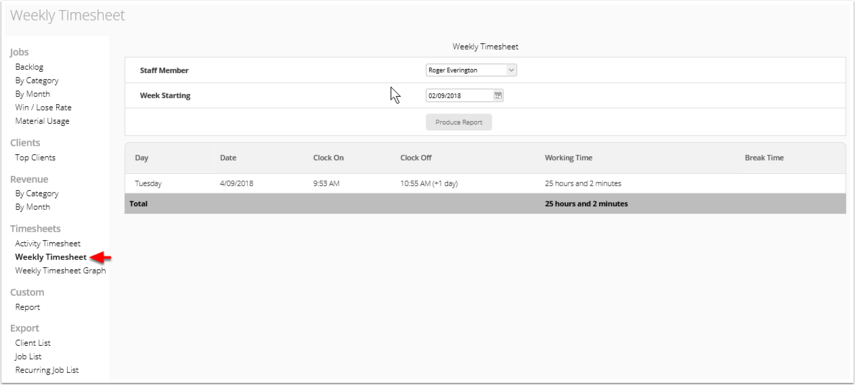Image resolution: width=855 pixels, height=385 pixels.
Task: Click the Total row's 25 hours and 2 minutes
Action: pyautogui.click(x=586, y=204)
